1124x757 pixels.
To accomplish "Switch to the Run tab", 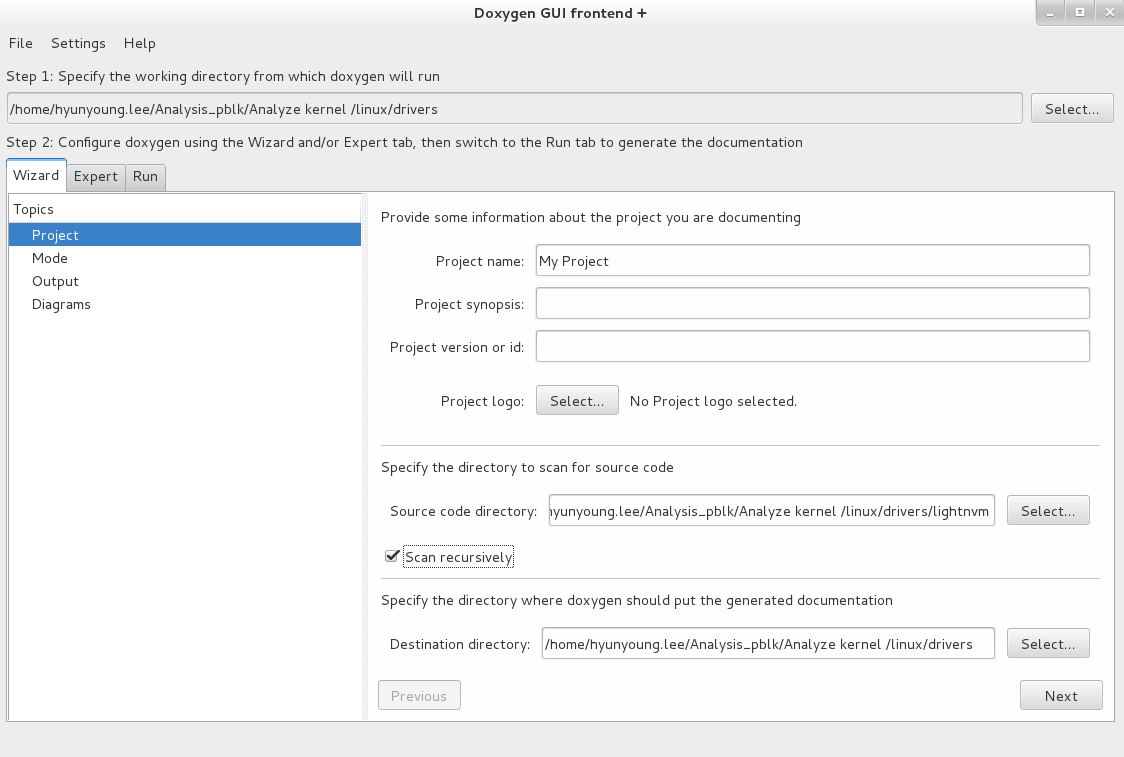I will (144, 176).
